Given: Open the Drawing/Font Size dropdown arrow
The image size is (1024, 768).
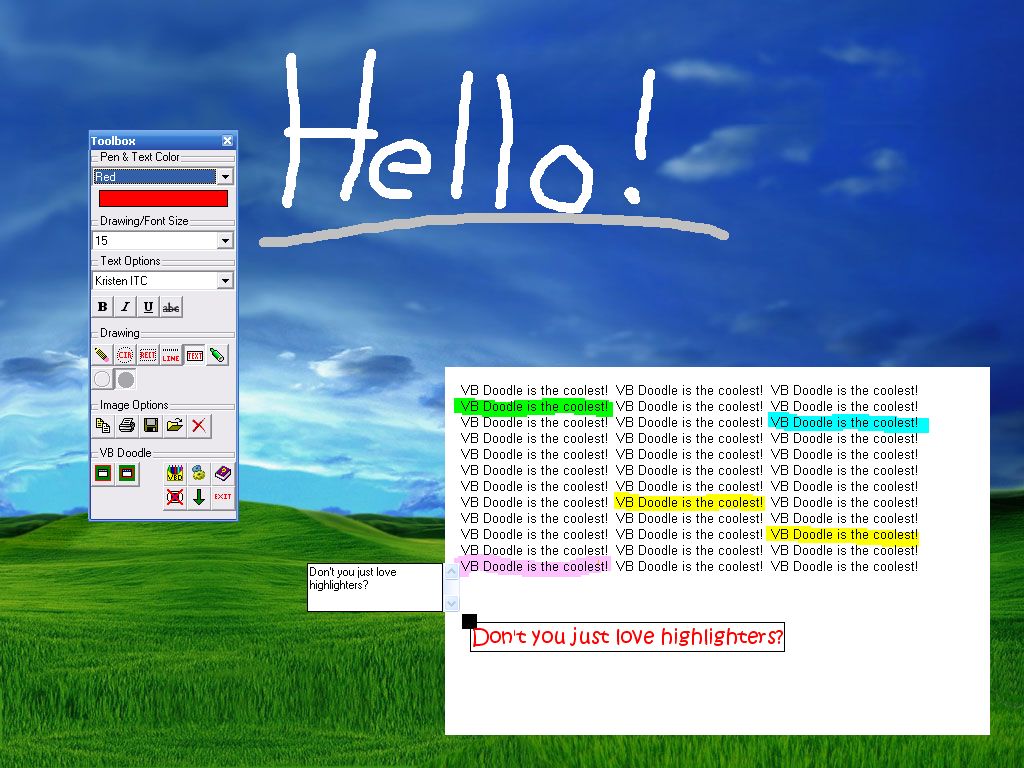Looking at the screenshot, I should [225, 241].
